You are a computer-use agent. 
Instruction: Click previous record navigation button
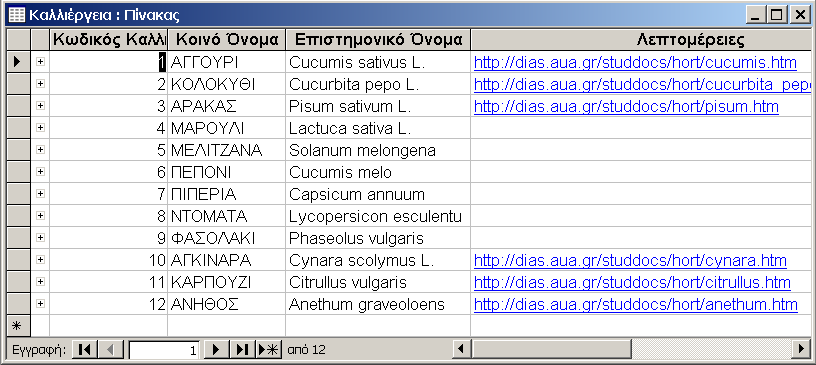110,350
